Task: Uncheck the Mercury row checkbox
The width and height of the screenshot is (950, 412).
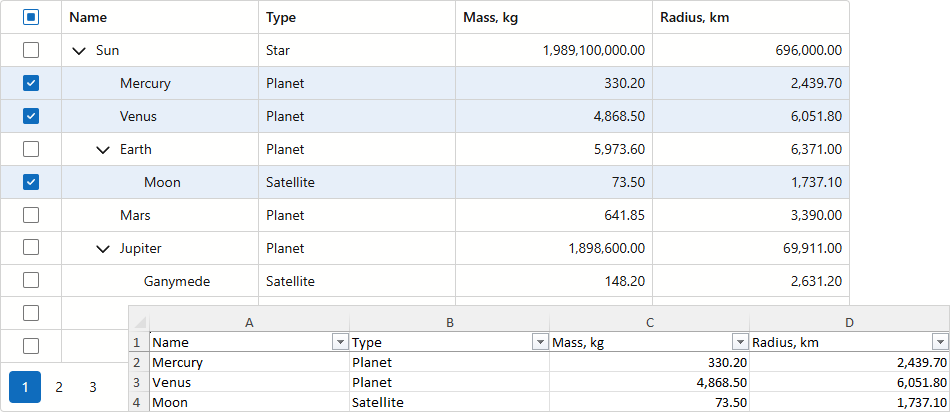Action: 31,83
